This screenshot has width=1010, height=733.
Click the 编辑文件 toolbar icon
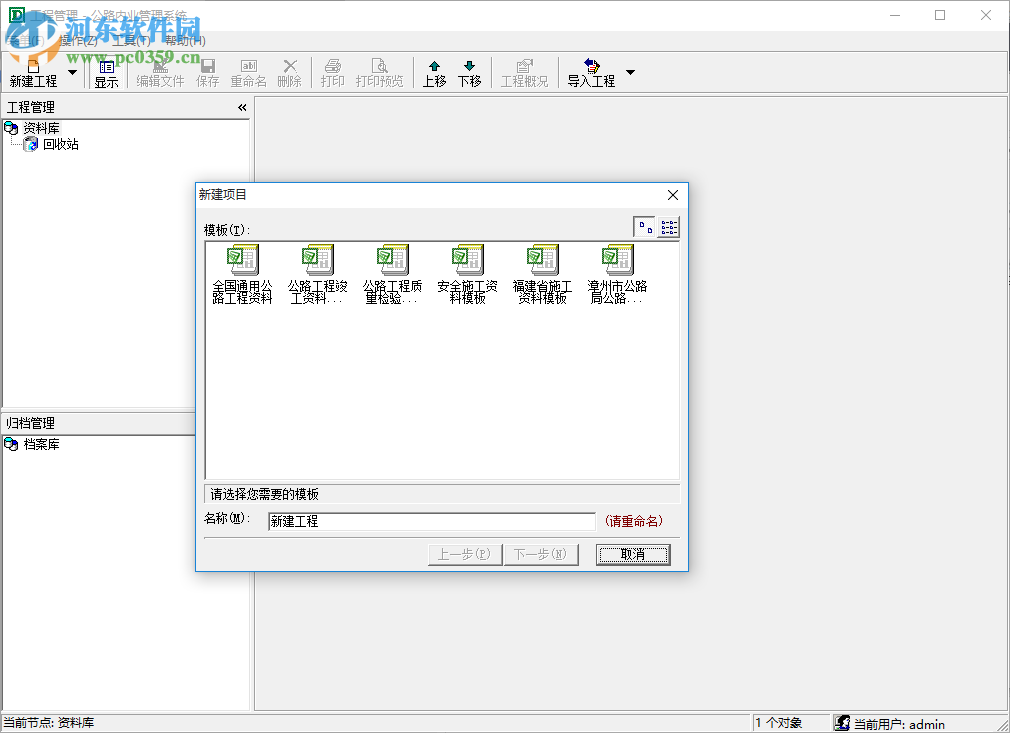tap(160, 73)
